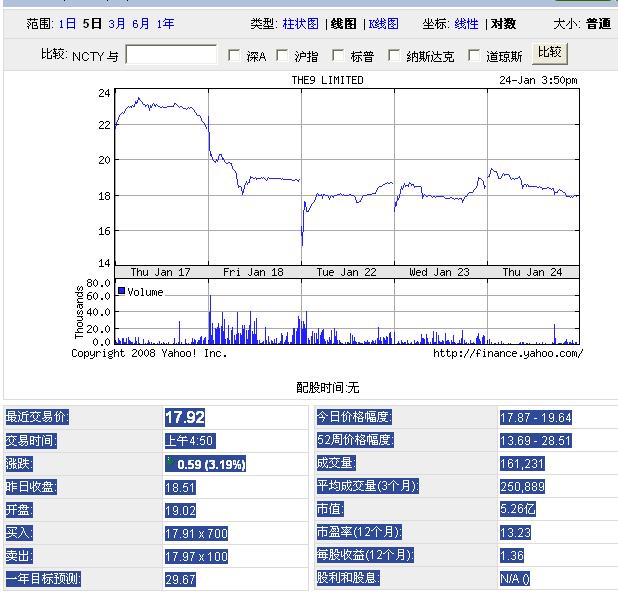
Task: Click the 每股收益(12个月) label
Action: point(365,555)
